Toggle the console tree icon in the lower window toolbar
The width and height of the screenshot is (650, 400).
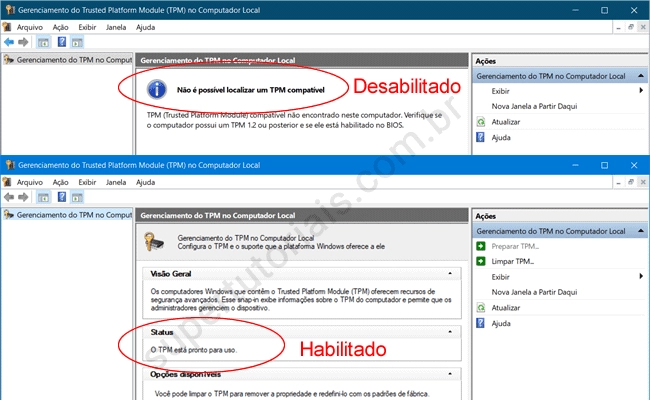[x=43, y=198]
